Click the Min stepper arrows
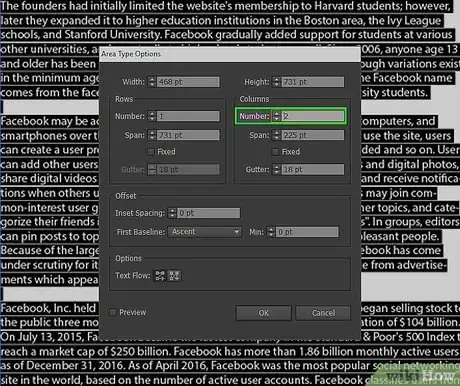The image size is (460, 386). pos(271,232)
